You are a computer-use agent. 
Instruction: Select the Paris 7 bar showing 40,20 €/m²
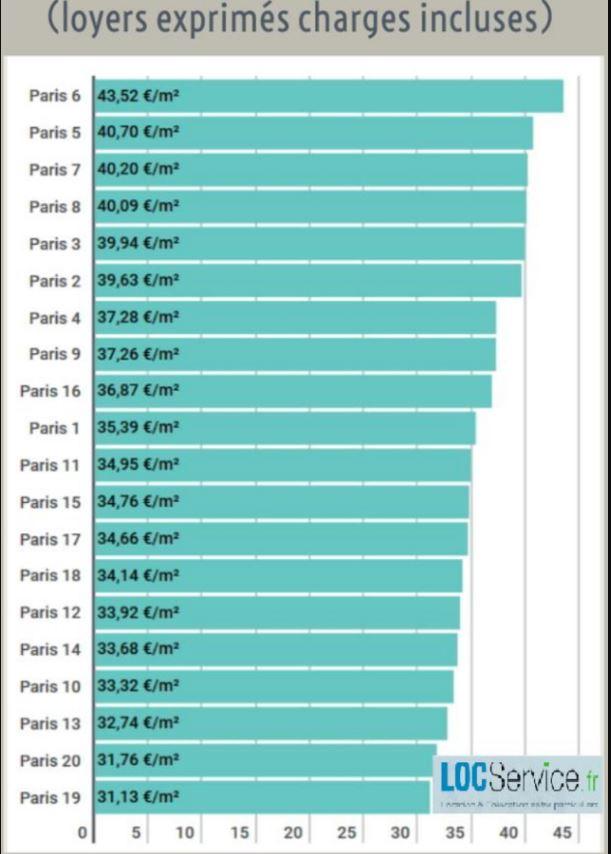coord(311,169)
